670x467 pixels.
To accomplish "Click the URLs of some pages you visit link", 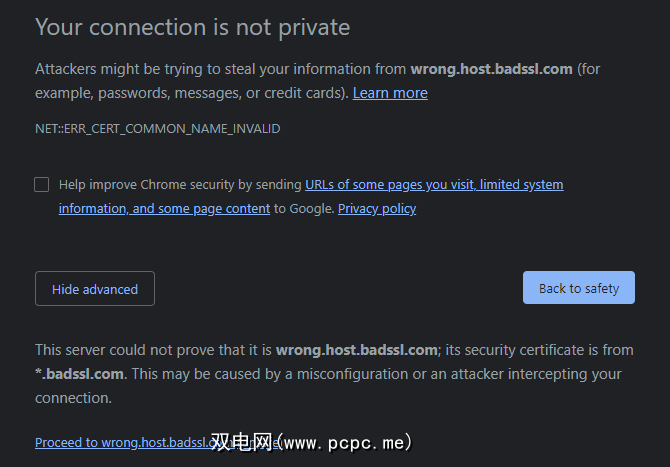I will click(434, 184).
